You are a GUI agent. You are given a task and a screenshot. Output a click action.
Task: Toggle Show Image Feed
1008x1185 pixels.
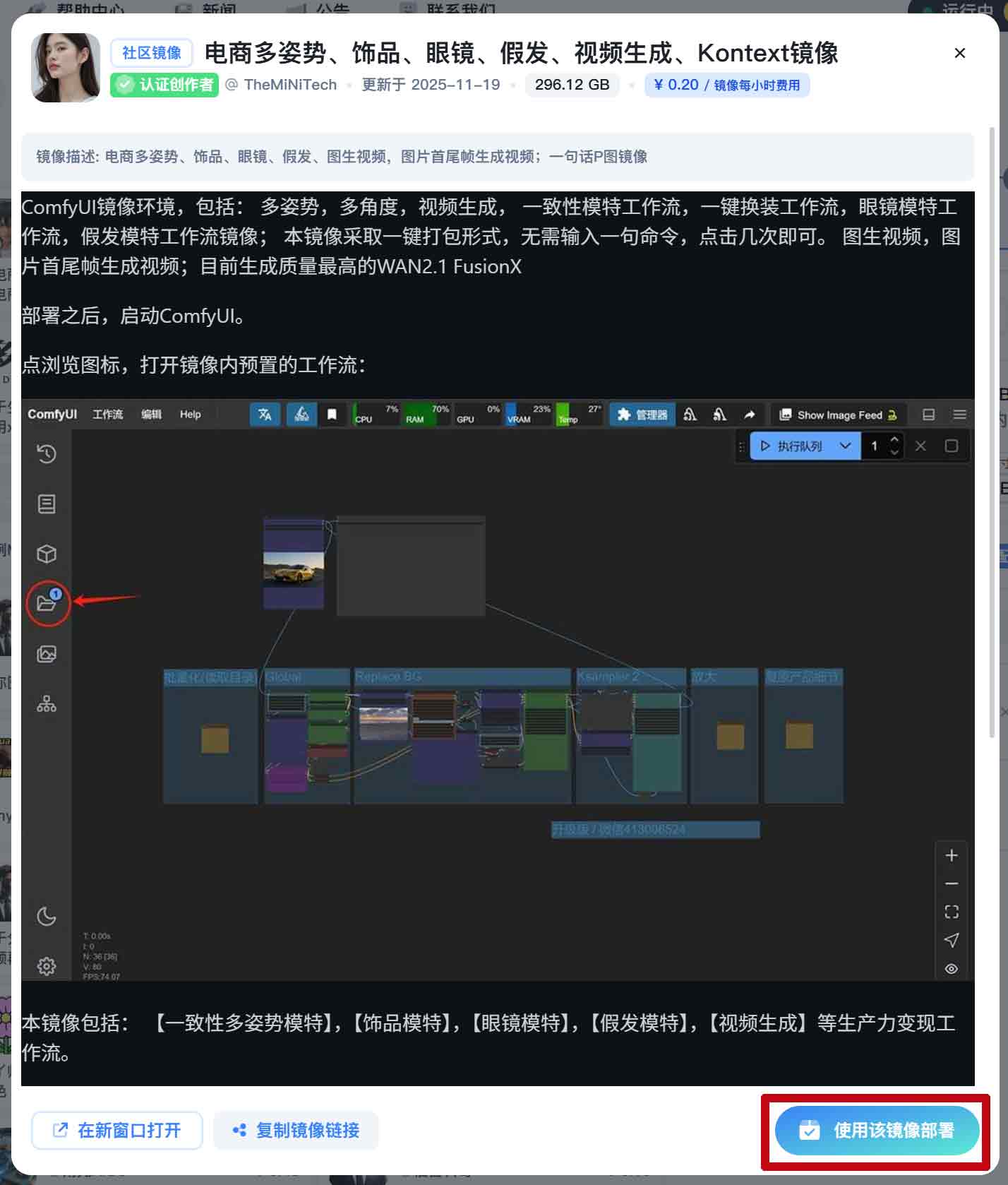[x=838, y=415]
